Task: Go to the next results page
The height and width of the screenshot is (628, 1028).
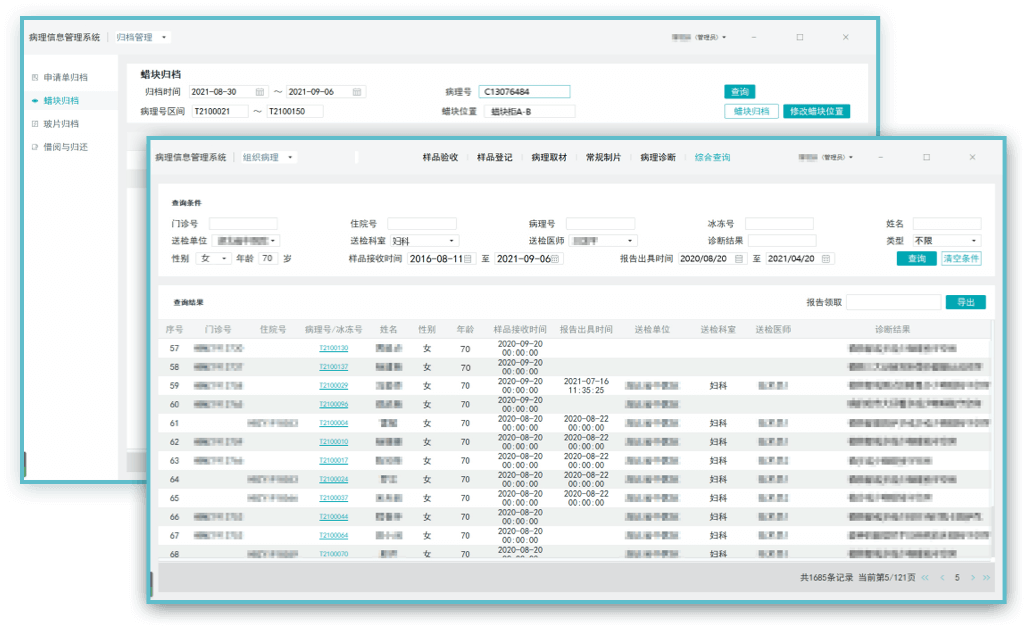Action: [972, 577]
